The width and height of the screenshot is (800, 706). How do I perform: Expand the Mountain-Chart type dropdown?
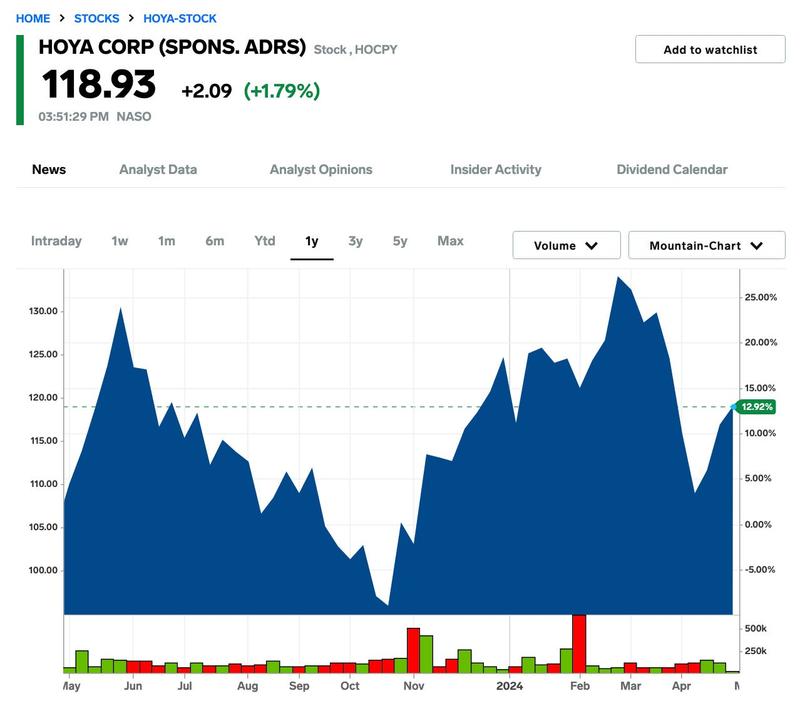coord(707,245)
